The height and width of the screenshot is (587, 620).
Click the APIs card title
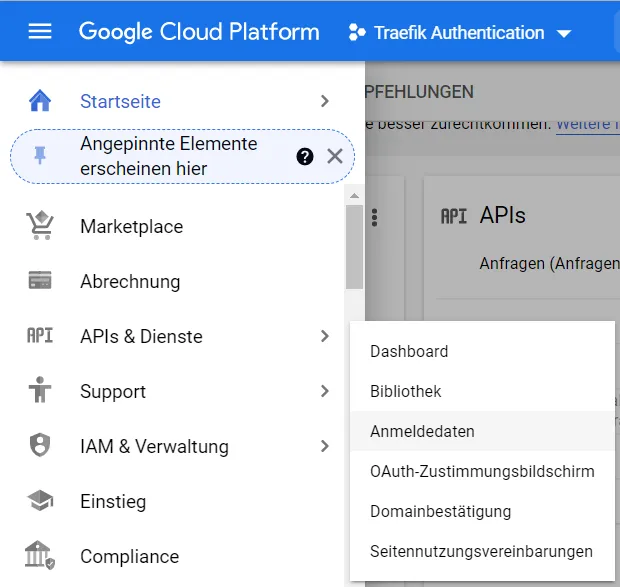pyautogui.click(x=503, y=216)
